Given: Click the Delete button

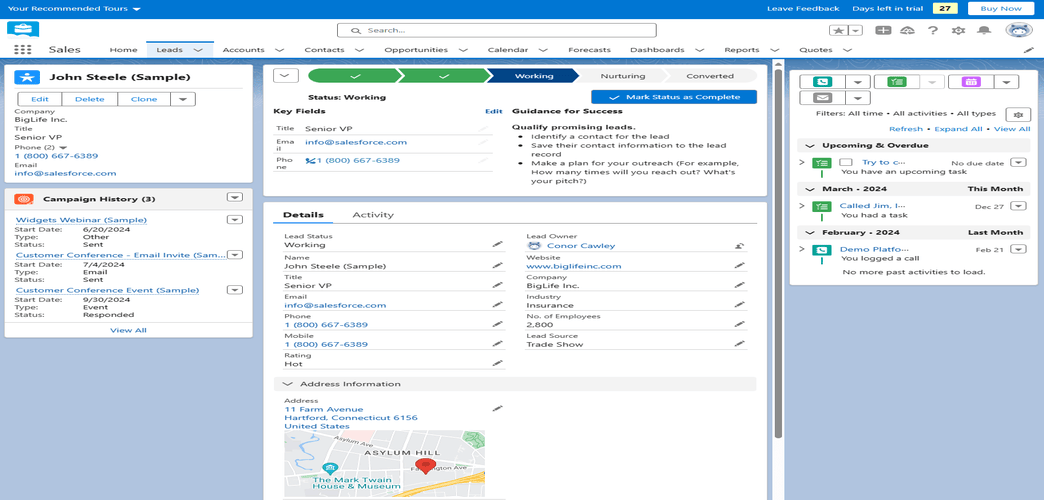Looking at the screenshot, I should (90, 99).
